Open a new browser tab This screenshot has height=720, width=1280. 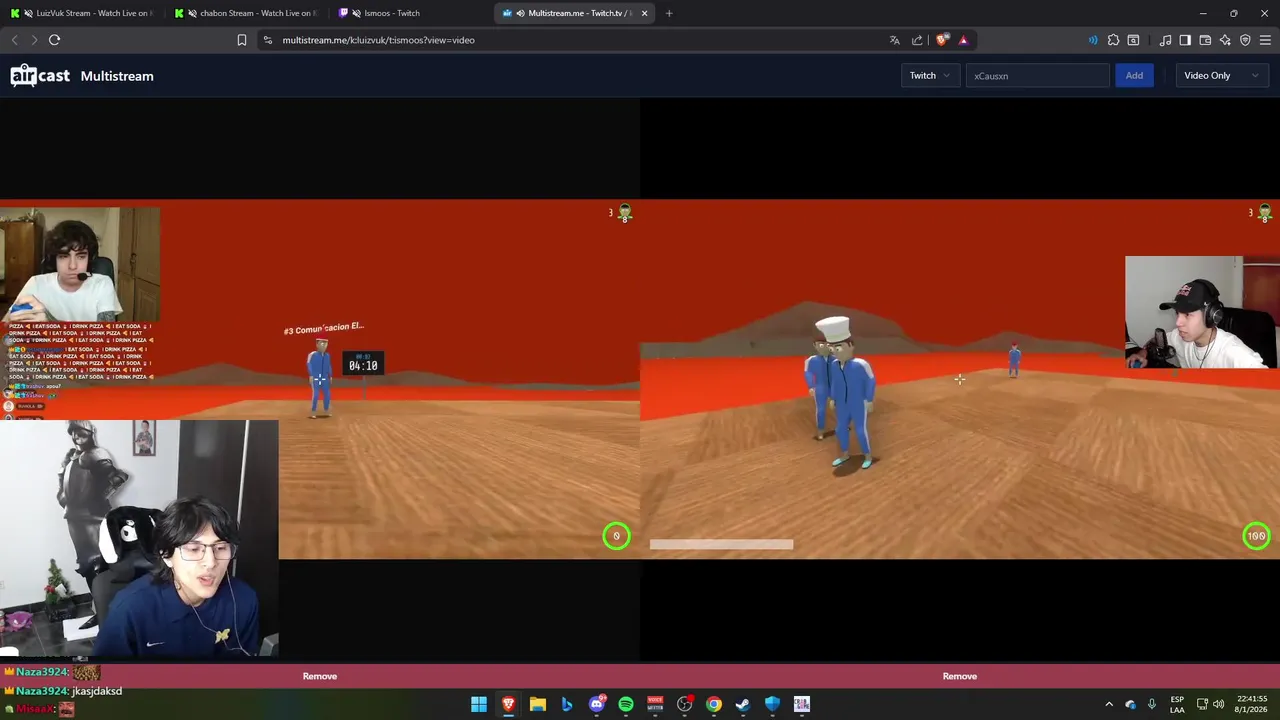[x=669, y=13]
